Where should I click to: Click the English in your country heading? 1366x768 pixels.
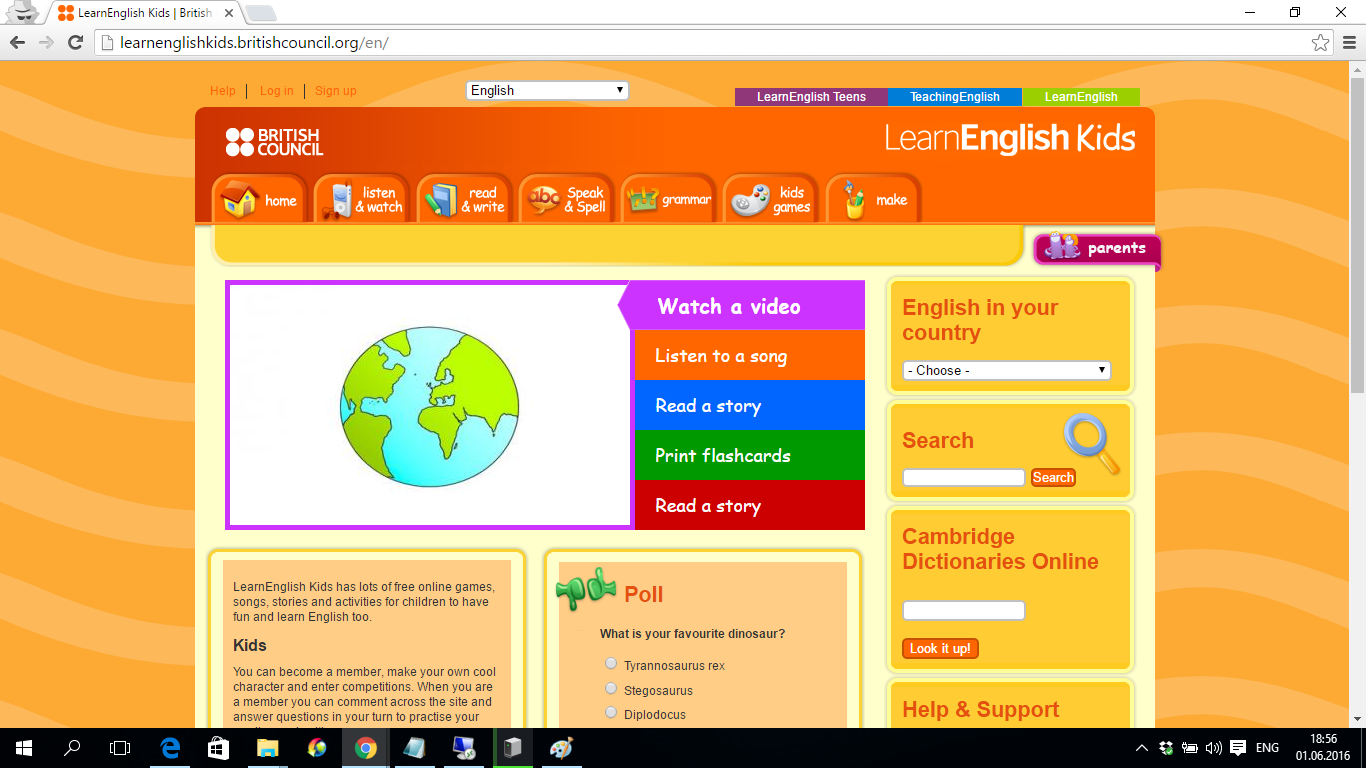[x=980, y=320]
